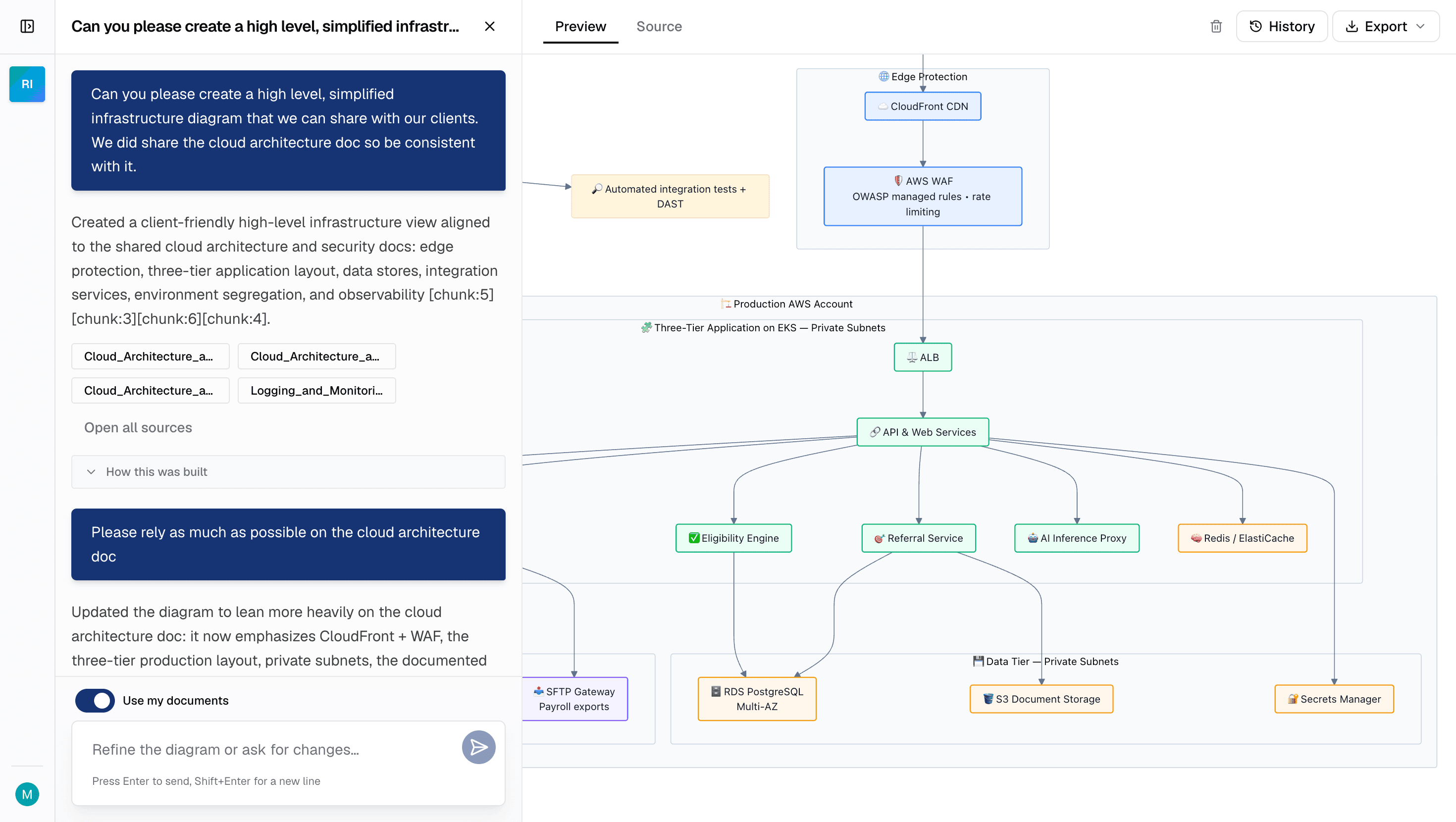Image resolution: width=1456 pixels, height=822 pixels.
Task: Select the CloudFront CDN node
Action: click(923, 106)
